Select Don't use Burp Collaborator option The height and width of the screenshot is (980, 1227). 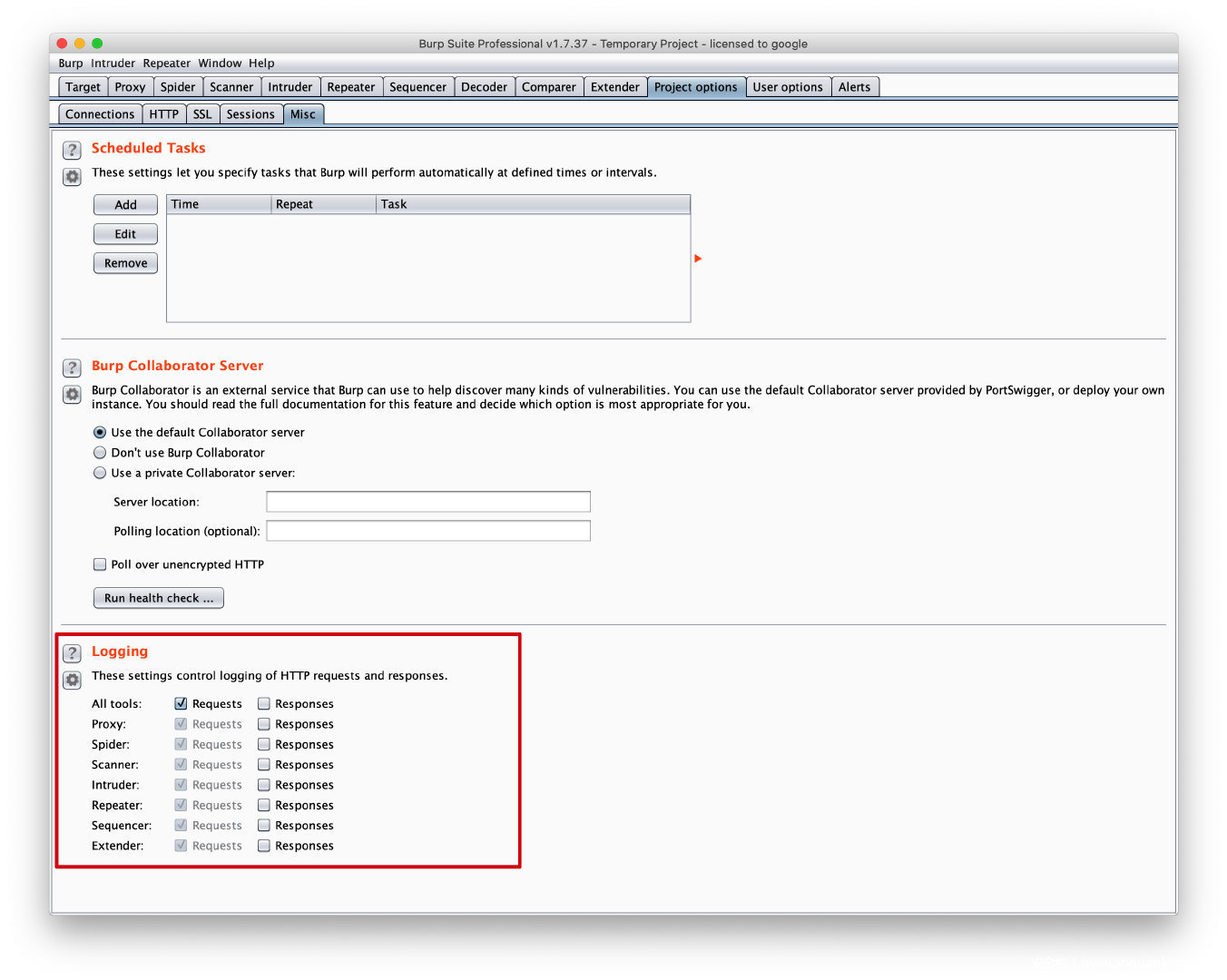[x=101, y=453]
